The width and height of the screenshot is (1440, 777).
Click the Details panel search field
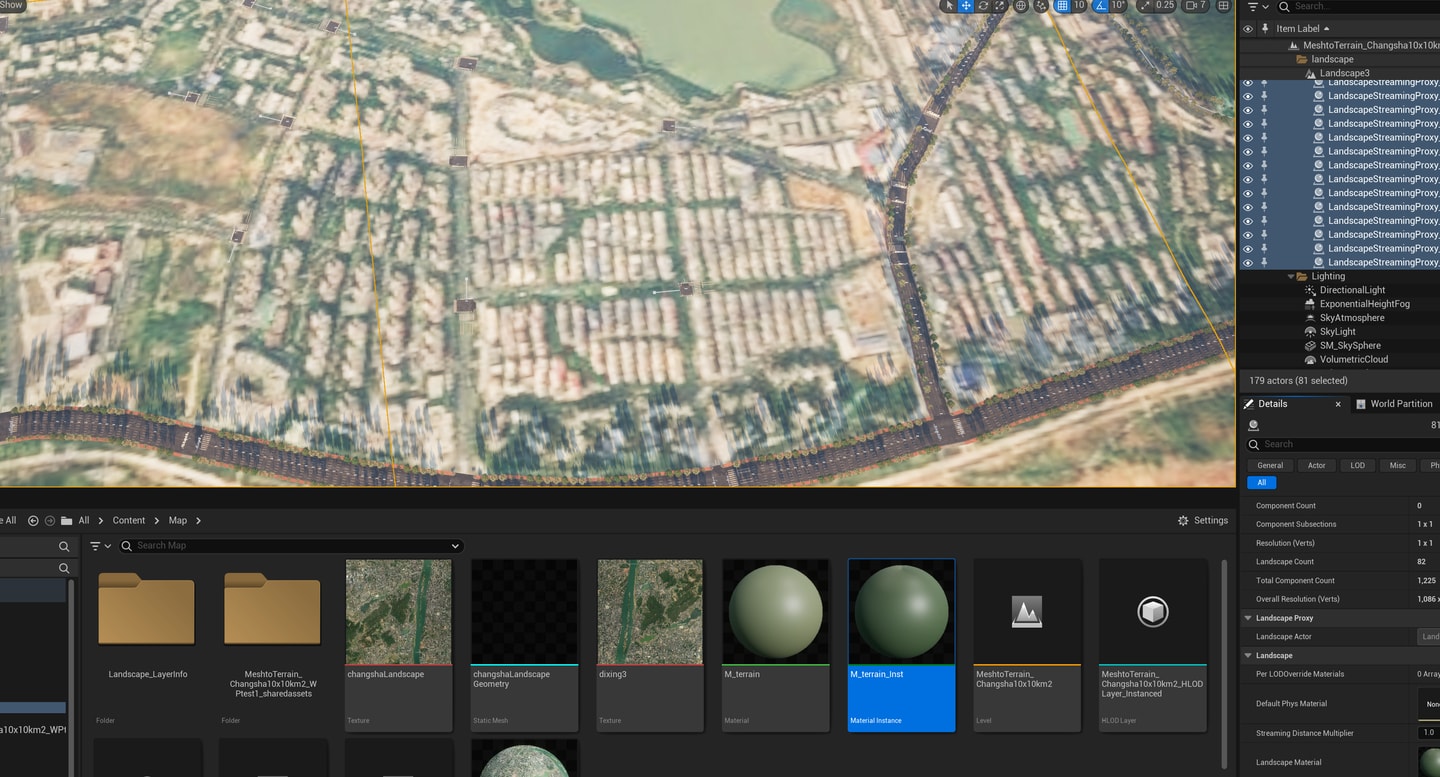point(1343,444)
